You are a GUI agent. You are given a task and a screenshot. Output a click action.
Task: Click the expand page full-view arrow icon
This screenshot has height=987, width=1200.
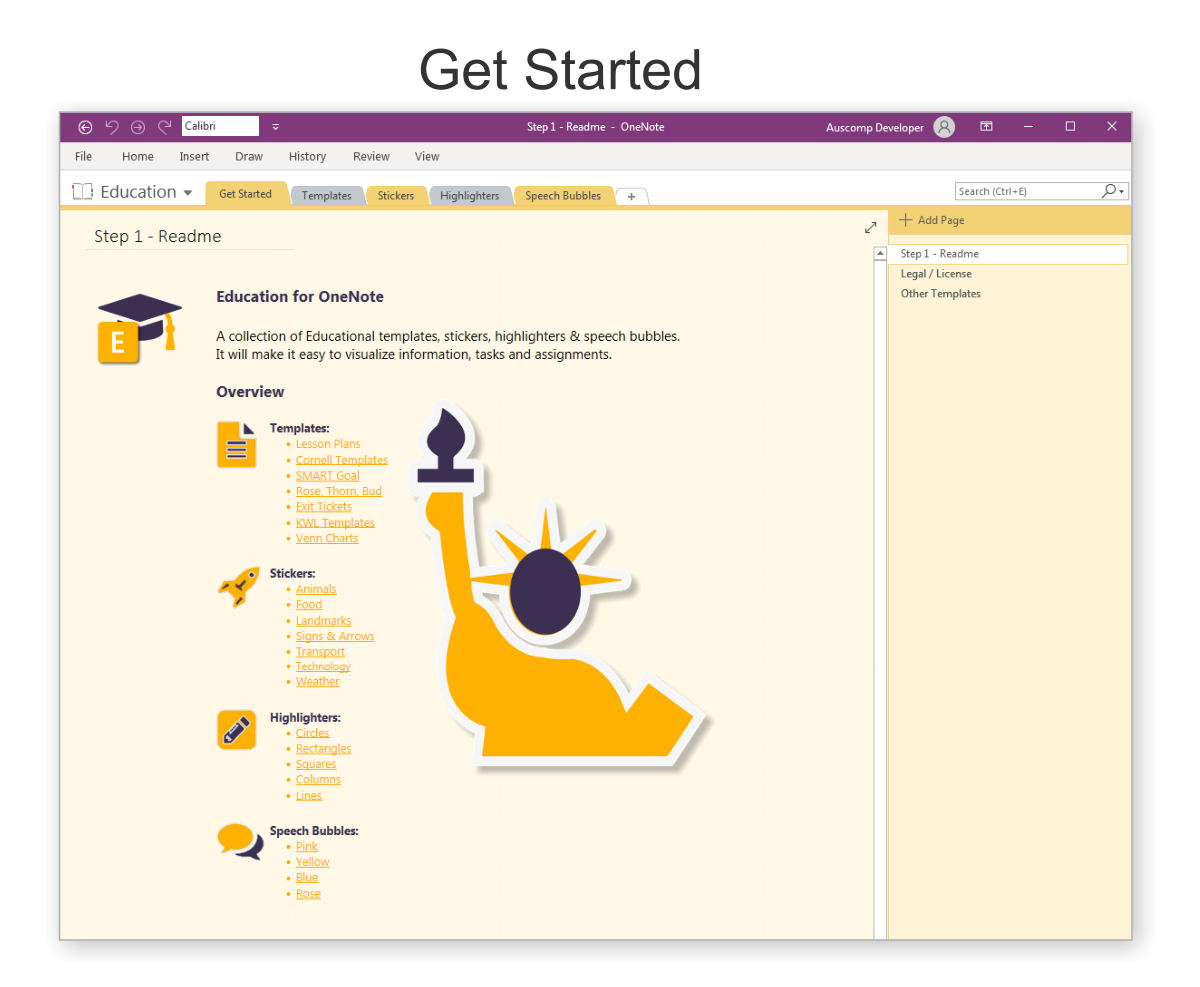point(870,228)
